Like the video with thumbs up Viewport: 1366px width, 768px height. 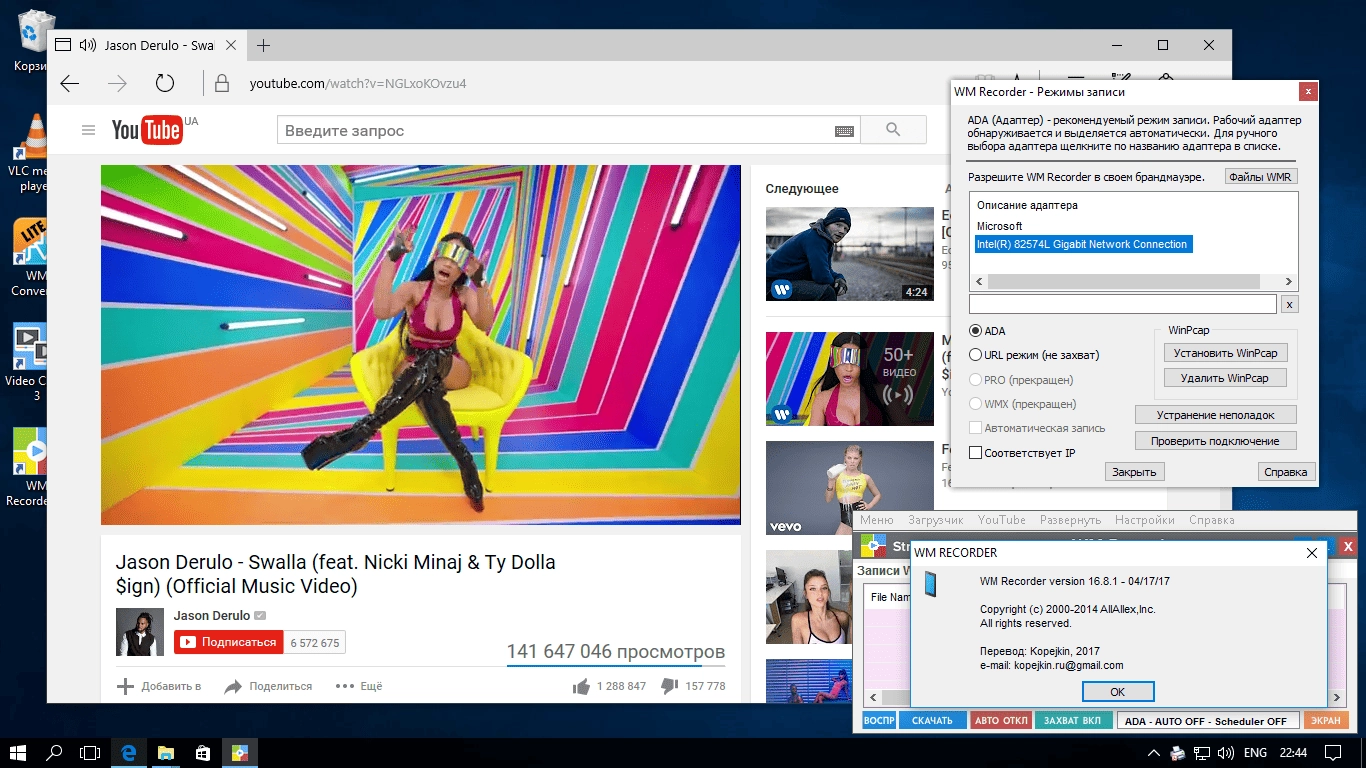point(581,686)
